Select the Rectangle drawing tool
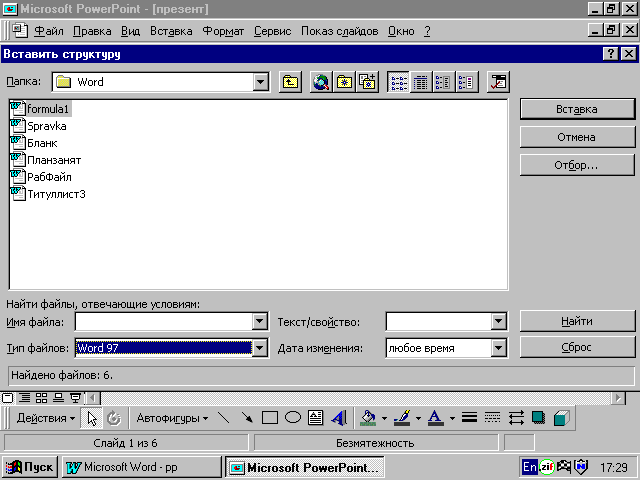640x480 pixels. [270, 418]
